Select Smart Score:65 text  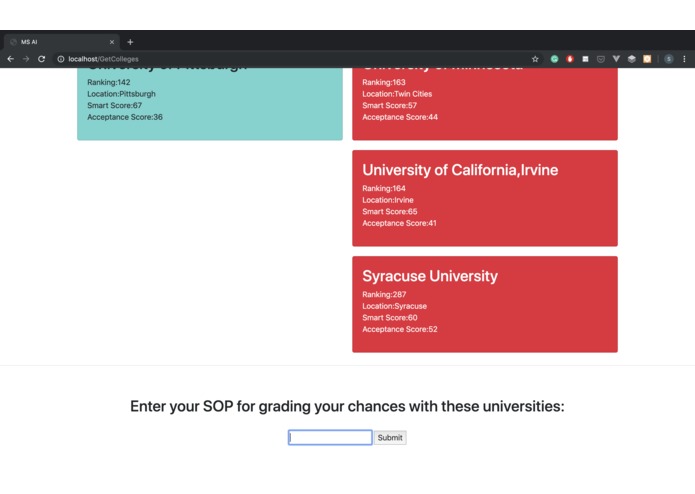coord(390,211)
